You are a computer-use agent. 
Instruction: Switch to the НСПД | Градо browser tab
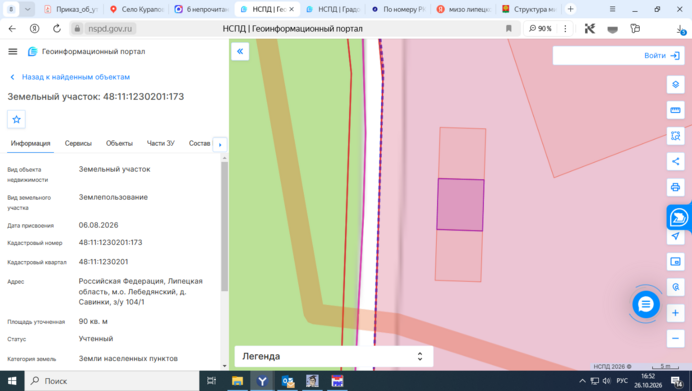tap(334, 9)
